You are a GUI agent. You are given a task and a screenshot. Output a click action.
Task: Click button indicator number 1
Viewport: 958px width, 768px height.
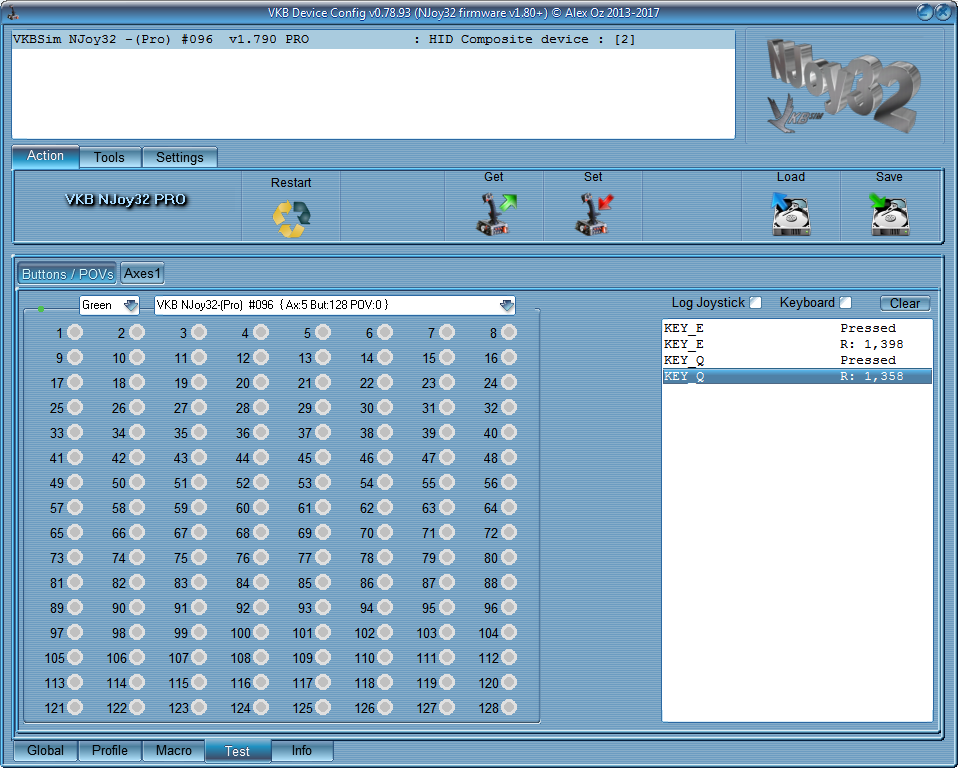click(74, 333)
